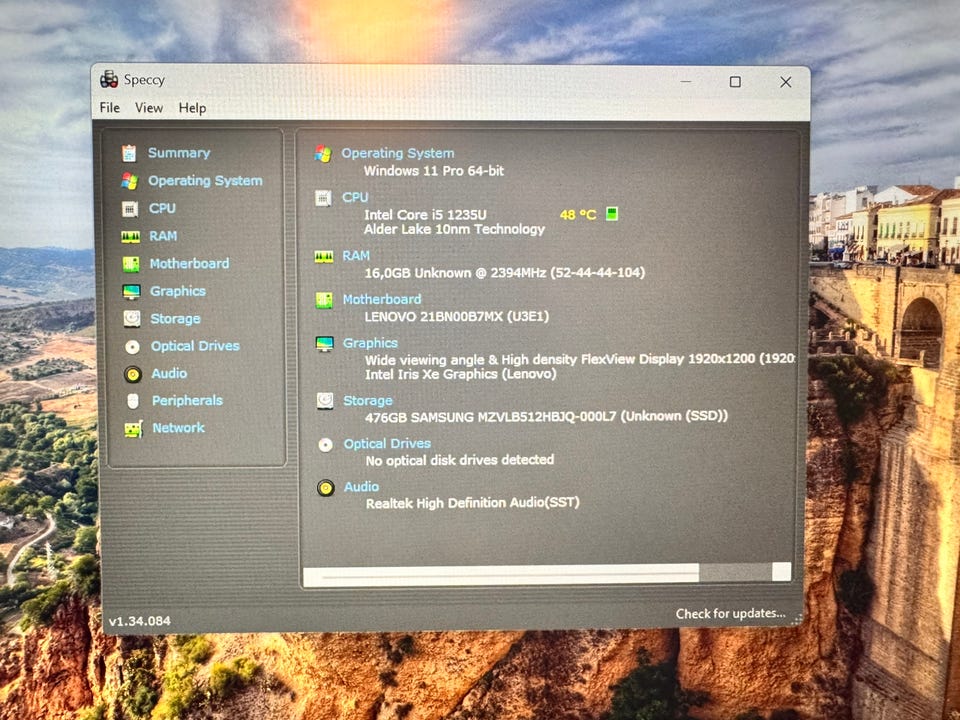Click the RAM stick icon in summary pane

click(x=324, y=257)
